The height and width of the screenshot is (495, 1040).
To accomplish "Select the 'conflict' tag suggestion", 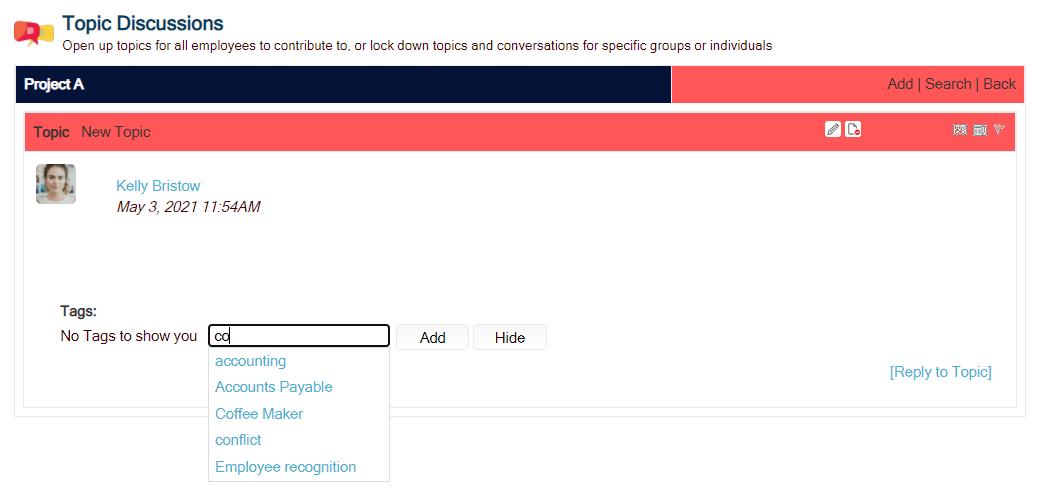I will [238, 440].
